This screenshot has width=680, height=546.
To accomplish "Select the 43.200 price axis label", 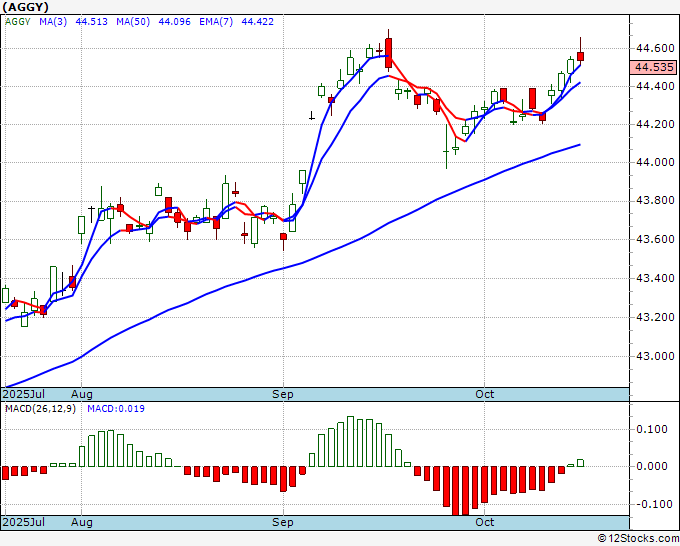I will click(x=655, y=317).
